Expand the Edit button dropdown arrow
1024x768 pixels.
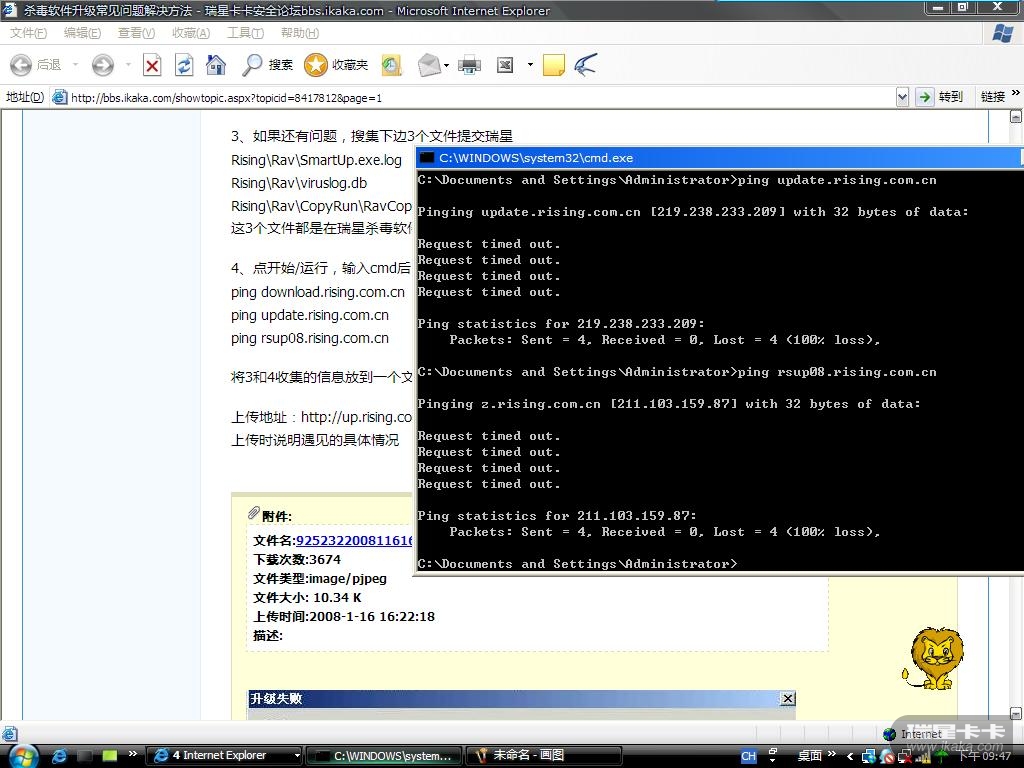530,65
